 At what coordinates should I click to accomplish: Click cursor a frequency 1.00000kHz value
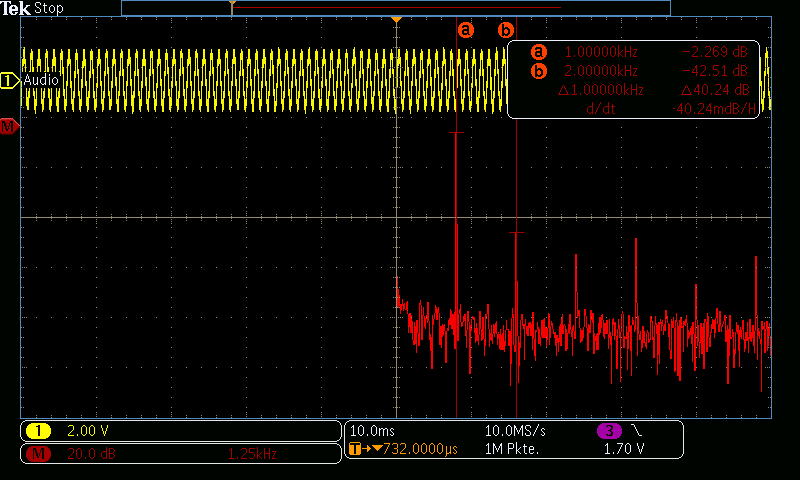(601, 52)
